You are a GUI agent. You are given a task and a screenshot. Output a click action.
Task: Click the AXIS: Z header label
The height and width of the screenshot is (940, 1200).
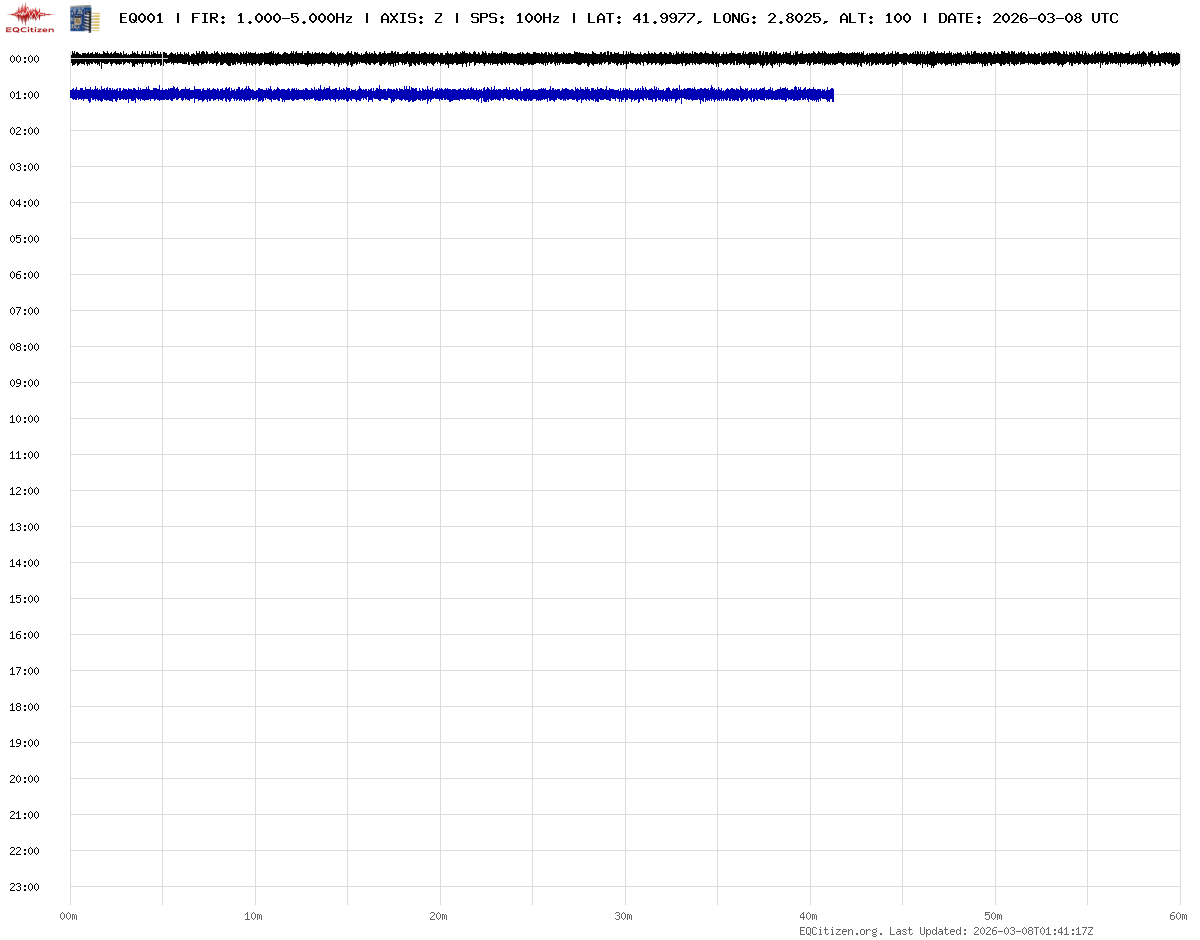coord(411,18)
